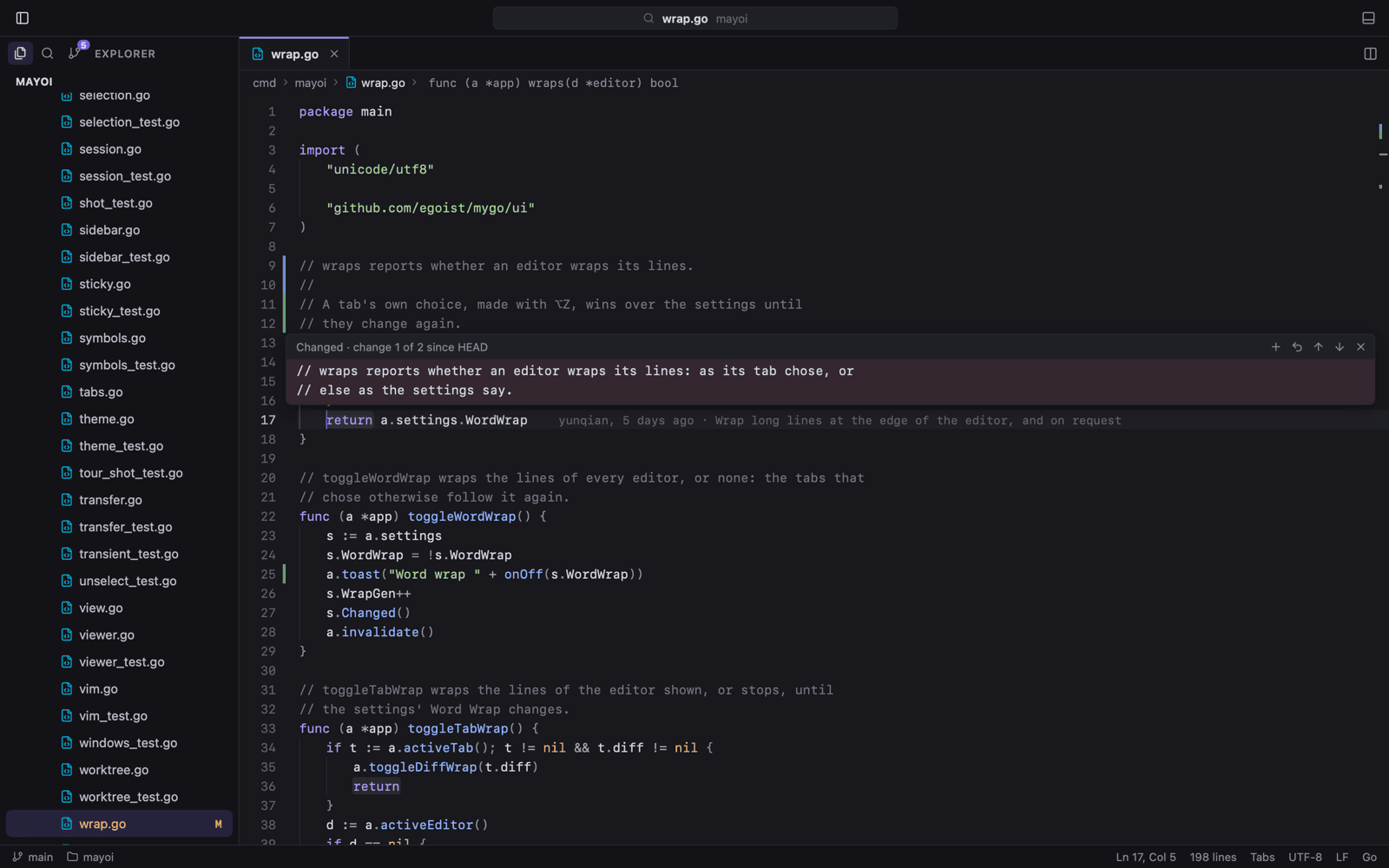Open selection_test.go in explorer

(119, 122)
